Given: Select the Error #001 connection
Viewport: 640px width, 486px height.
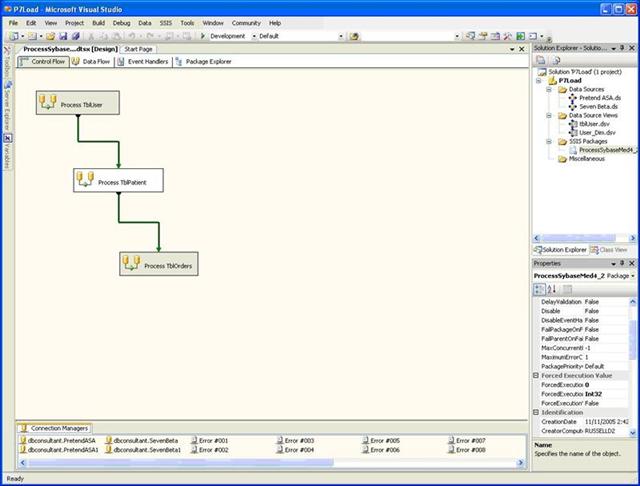Looking at the screenshot, I should coord(210,440).
